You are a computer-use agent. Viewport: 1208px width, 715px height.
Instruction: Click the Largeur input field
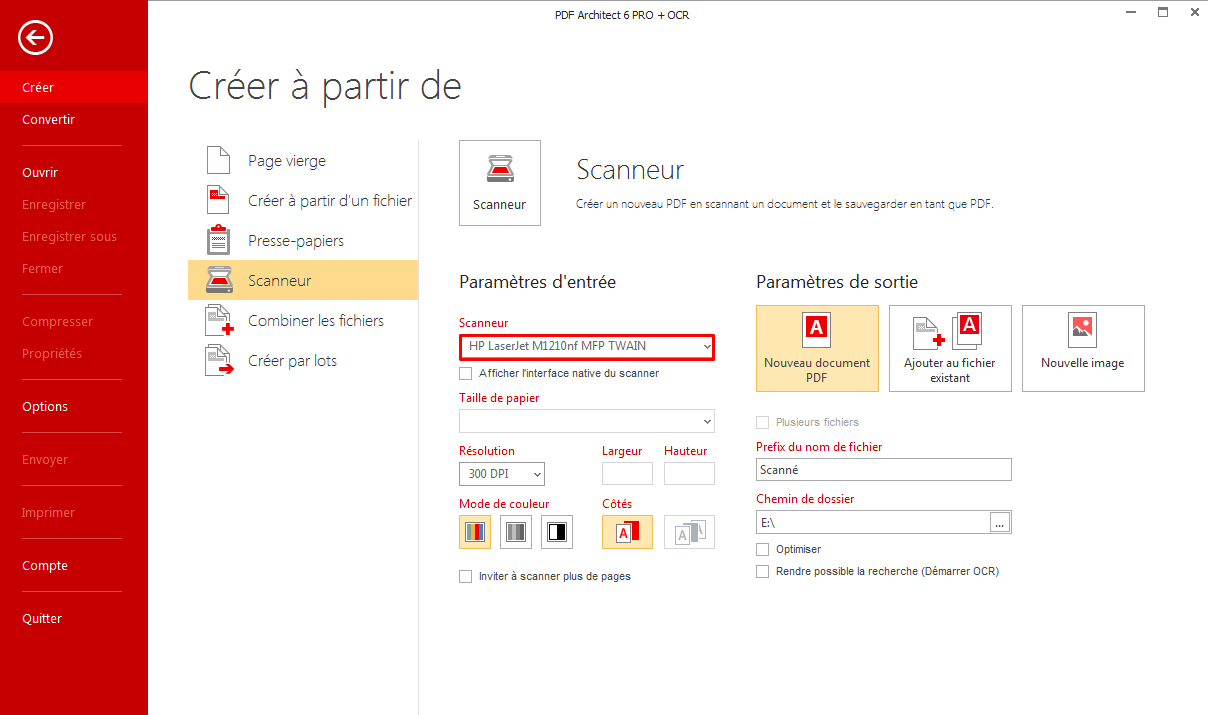point(627,474)
